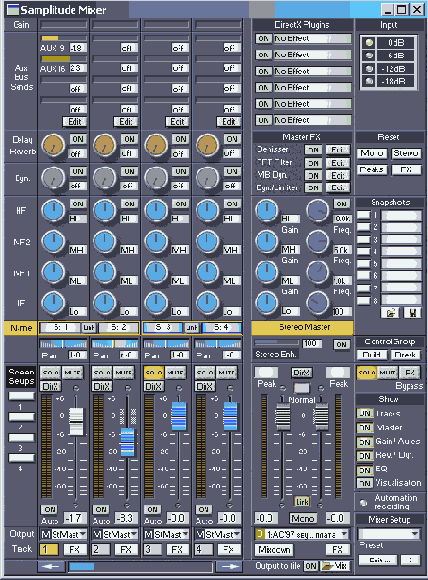
Task: Open the FX button for track 2
Action: tap(126, 549)
